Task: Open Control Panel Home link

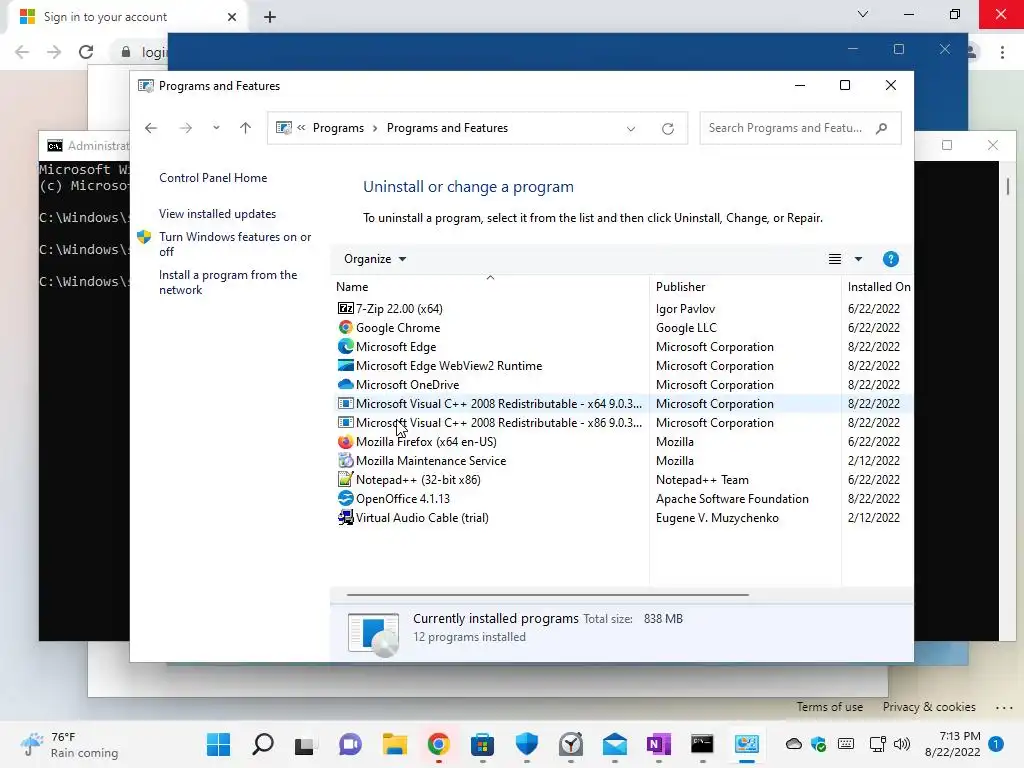Action: pyautogui.click(x=213, y=178)
